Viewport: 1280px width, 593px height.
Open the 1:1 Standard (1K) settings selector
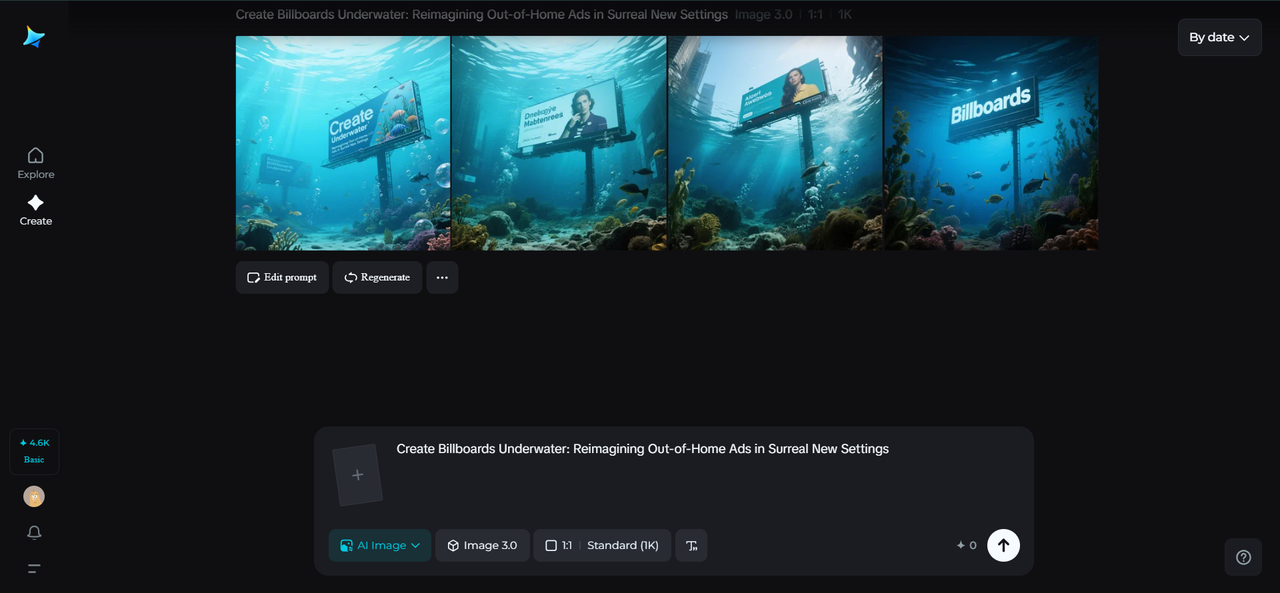click(601, 545)
